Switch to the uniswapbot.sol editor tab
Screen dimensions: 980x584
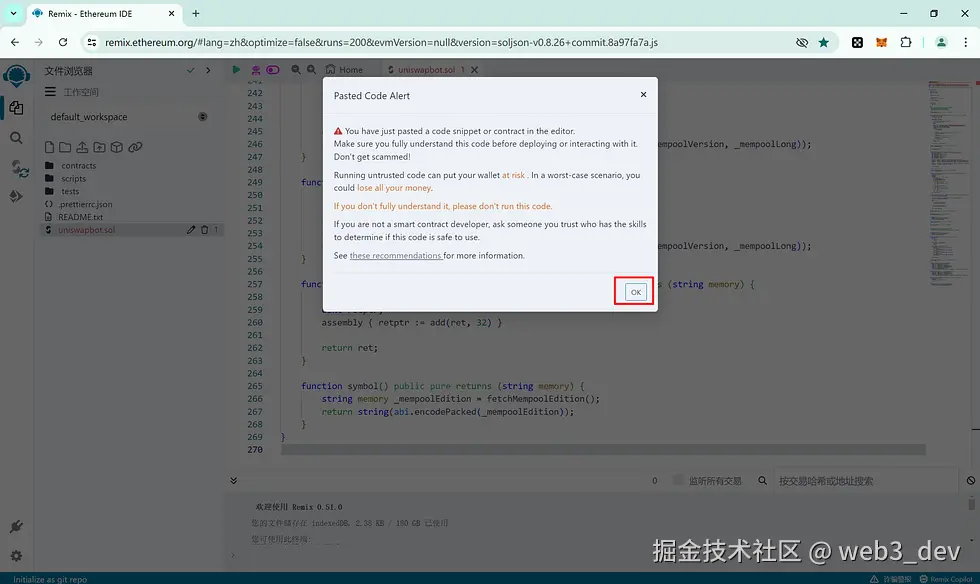[426, 70]
